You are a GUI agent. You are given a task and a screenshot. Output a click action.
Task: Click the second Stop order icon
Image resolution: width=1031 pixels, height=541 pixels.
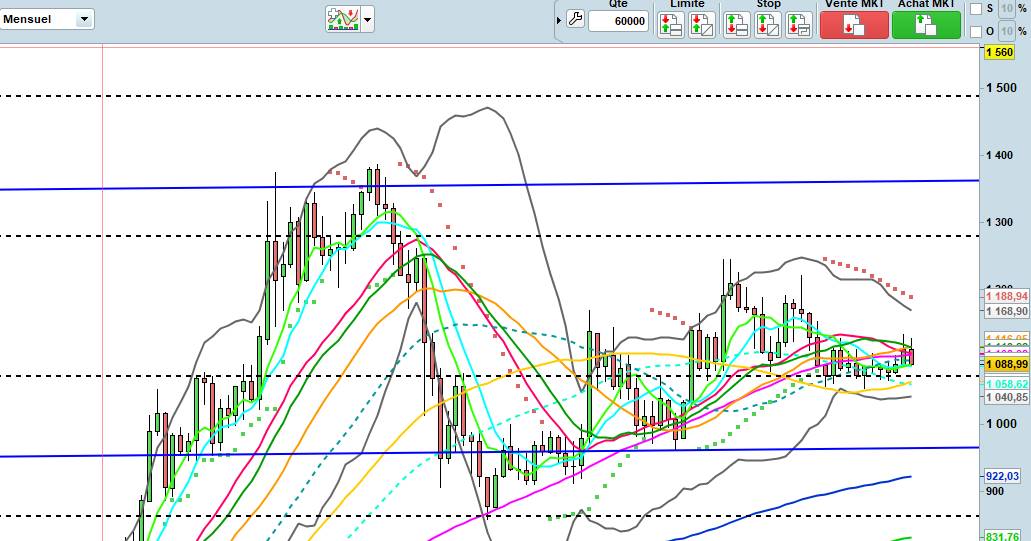click(767, 25)
